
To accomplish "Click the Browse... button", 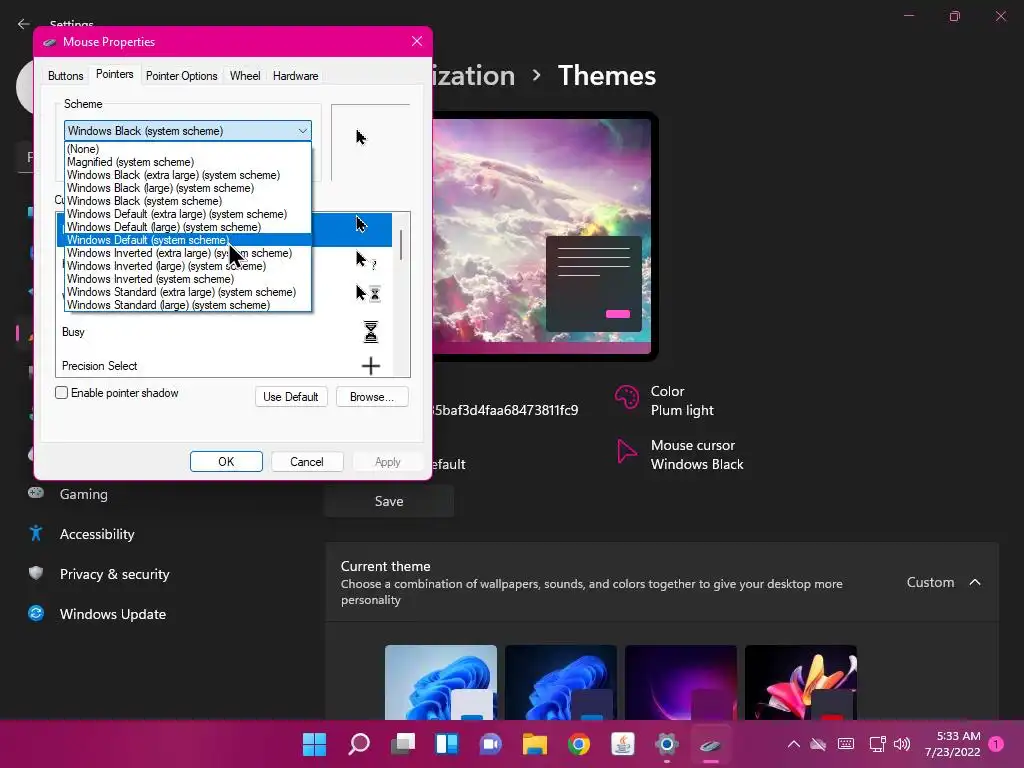I will pos(372,396).
